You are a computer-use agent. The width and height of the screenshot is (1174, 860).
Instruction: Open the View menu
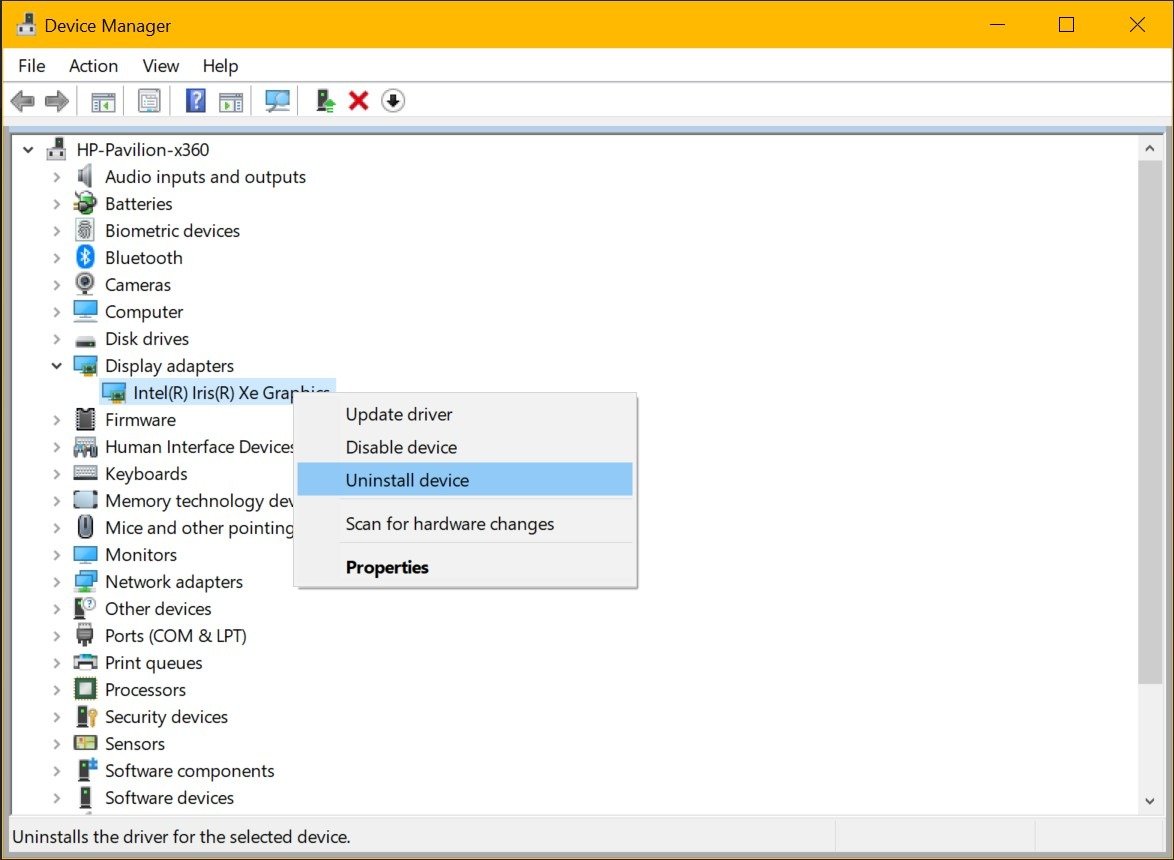(161, 66)
